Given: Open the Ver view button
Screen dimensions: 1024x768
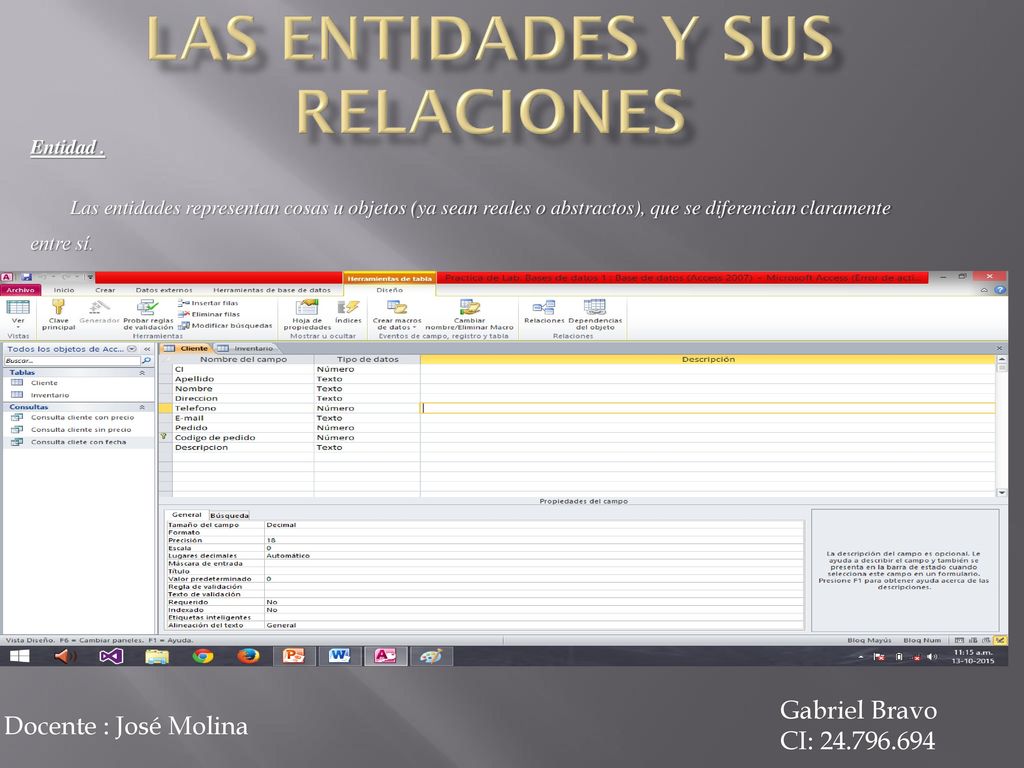Looking at the screenshot, I should pyautogui.click(x=18, y=313).
